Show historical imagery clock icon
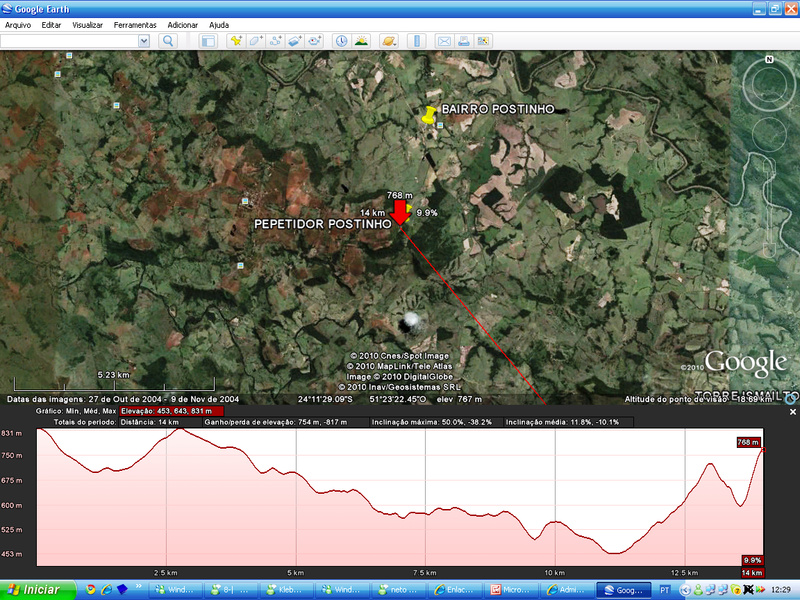Viewport: 800px width, 600px height. pyautogui.click(x=341, y=41)
